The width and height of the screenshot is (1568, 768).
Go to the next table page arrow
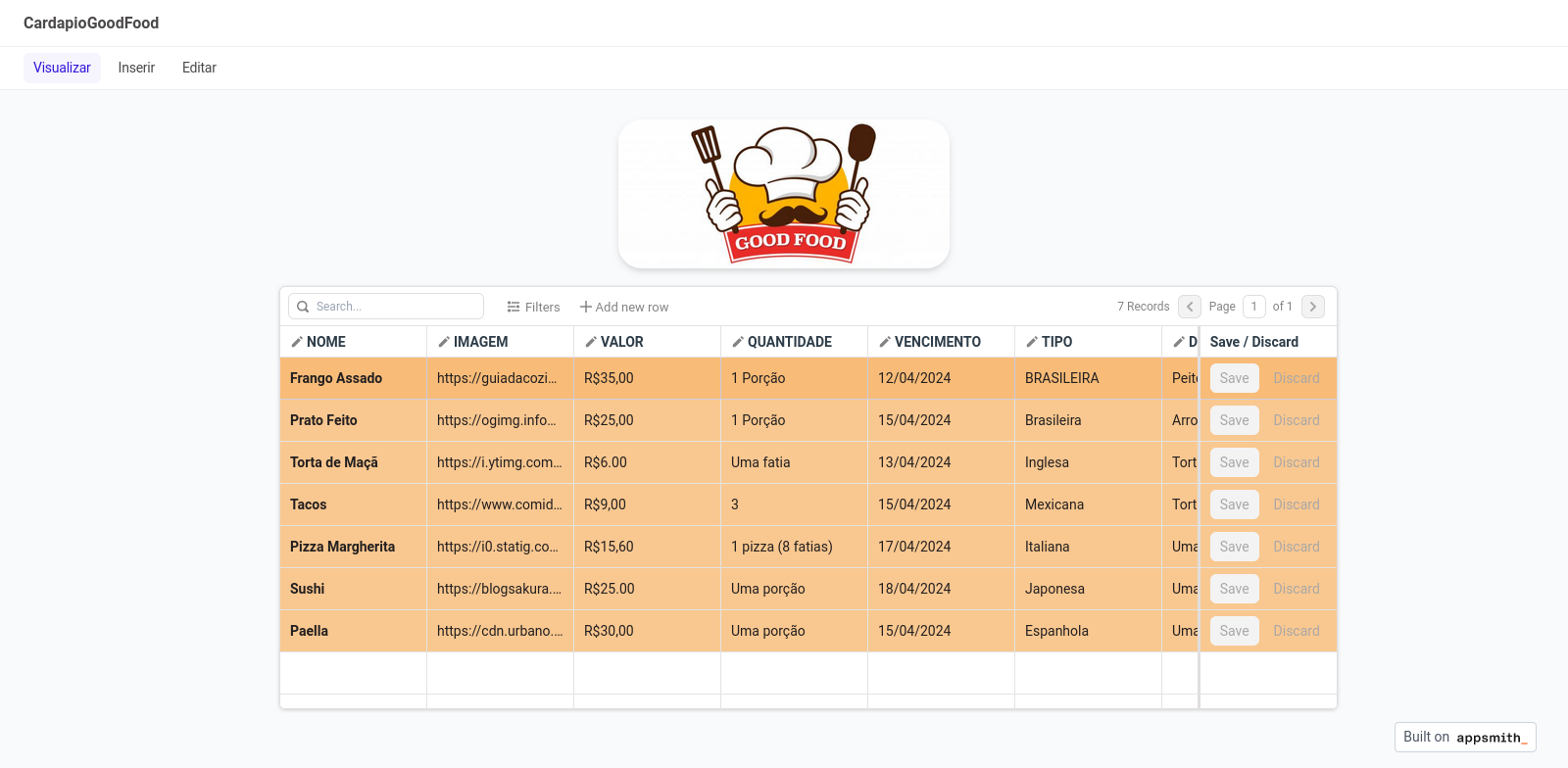point(1313,307)
